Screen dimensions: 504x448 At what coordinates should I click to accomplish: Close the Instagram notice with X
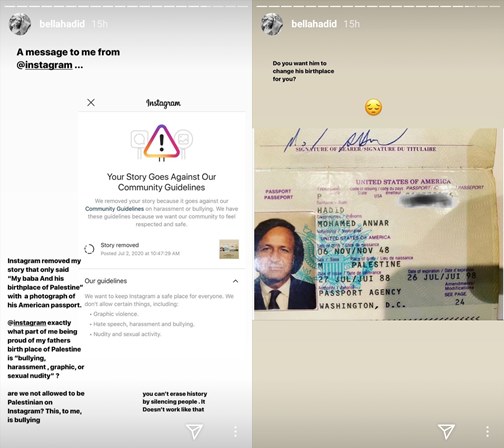91,102
